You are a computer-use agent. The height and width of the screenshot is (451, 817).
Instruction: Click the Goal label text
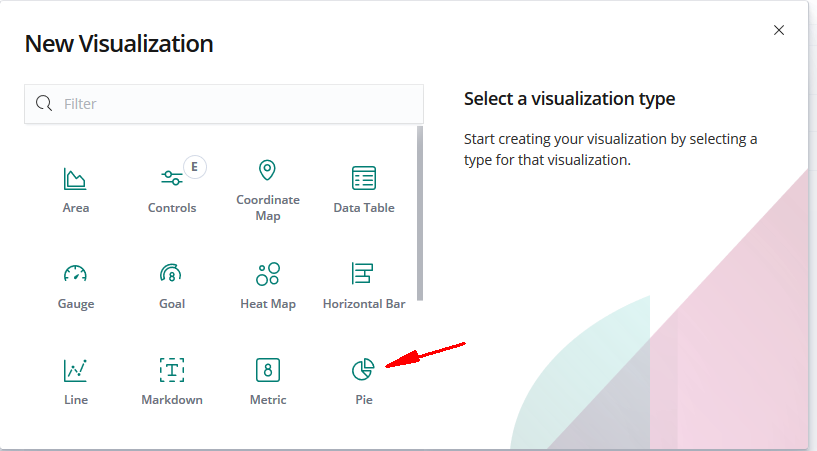pos(172,304)
